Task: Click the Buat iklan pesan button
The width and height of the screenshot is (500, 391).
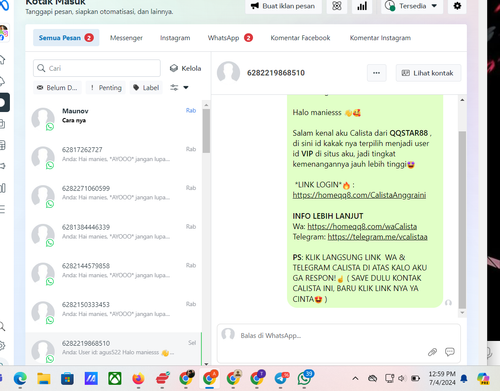Action: pos(284,6)
